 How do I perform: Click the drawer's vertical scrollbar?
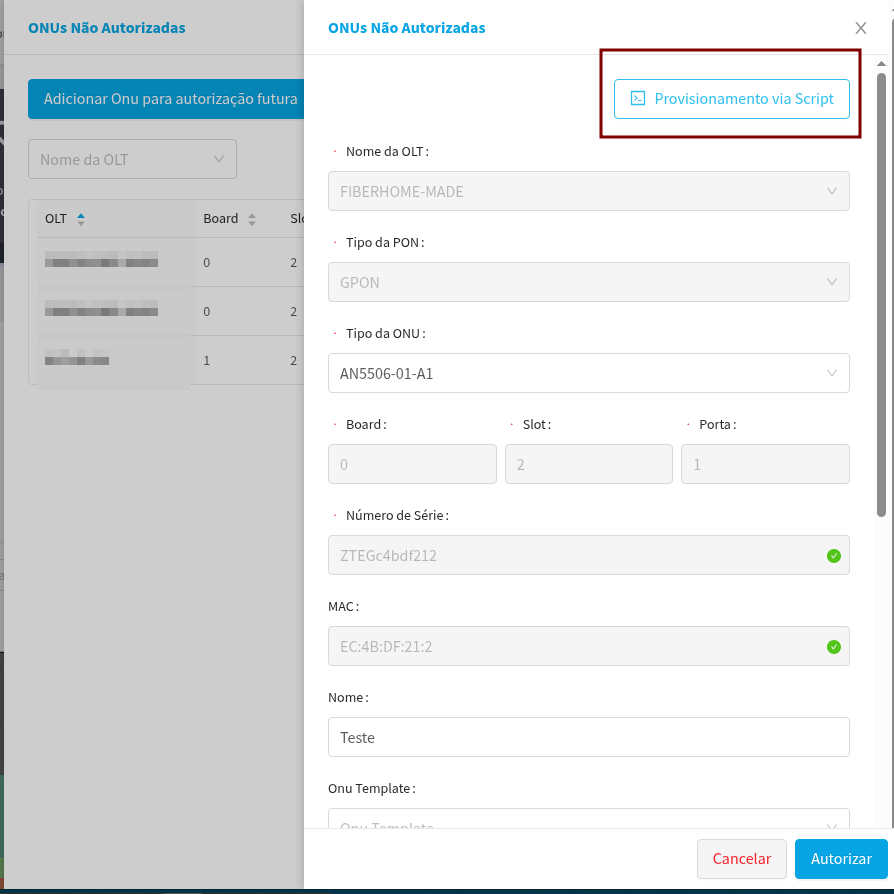click(881, 300)
